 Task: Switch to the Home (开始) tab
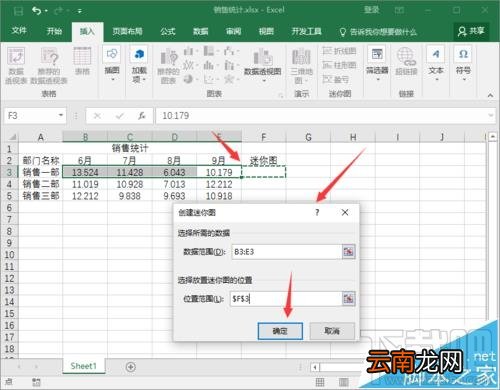pyautogui.click(x=54, y=31)
